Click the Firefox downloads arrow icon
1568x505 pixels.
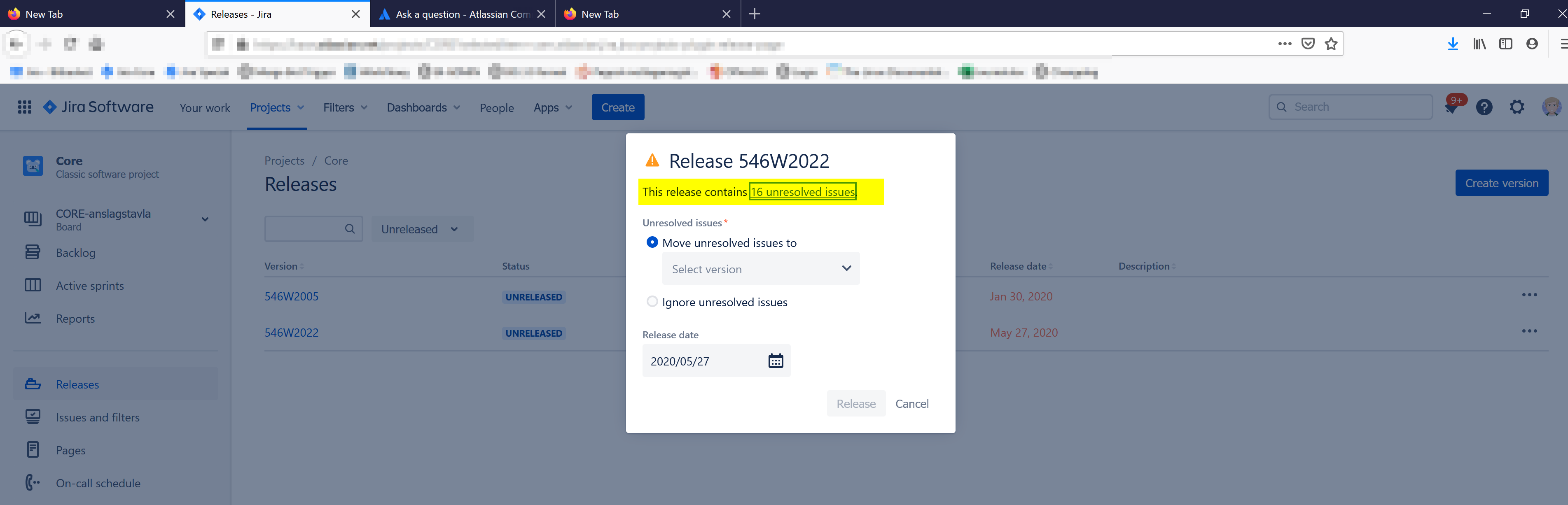pos(1452,44)
